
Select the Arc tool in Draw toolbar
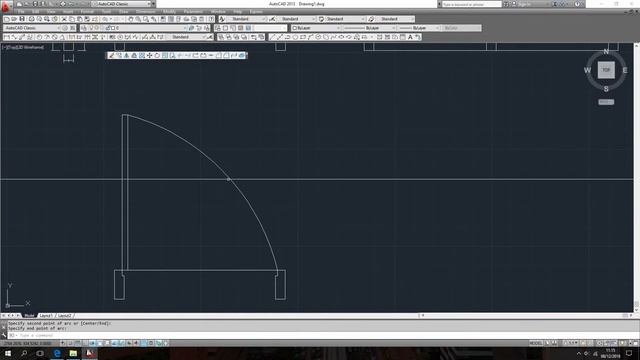pyautogui.click(x=311, y=37)
